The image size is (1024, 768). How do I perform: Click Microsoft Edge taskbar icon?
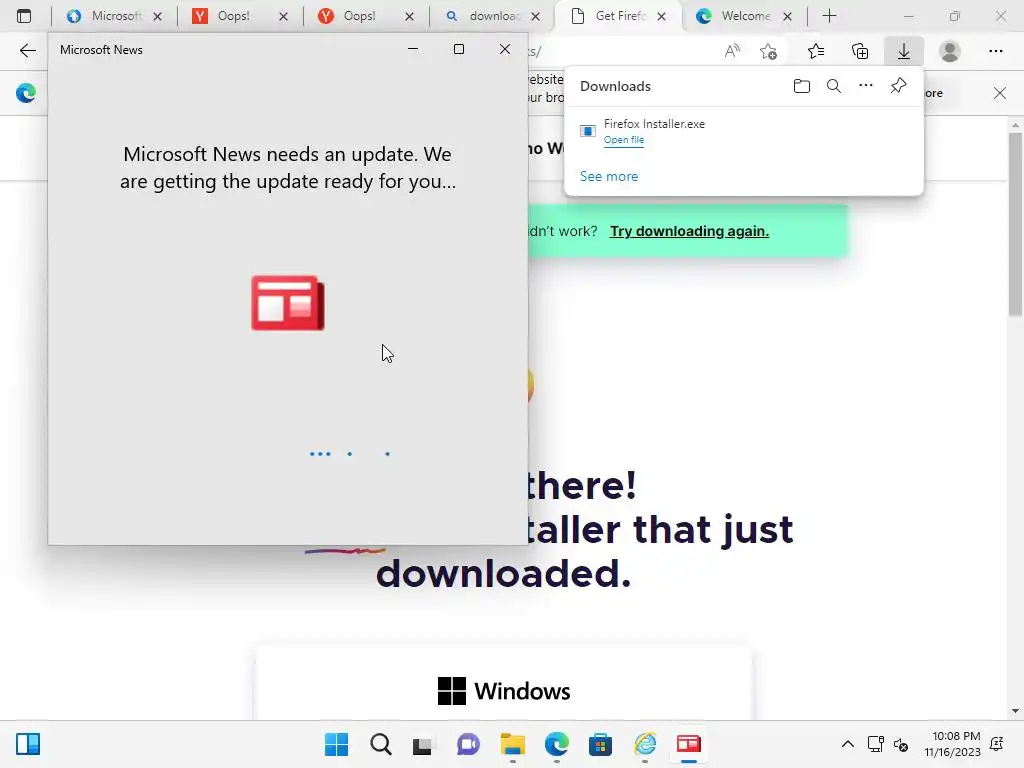(556, 744)
